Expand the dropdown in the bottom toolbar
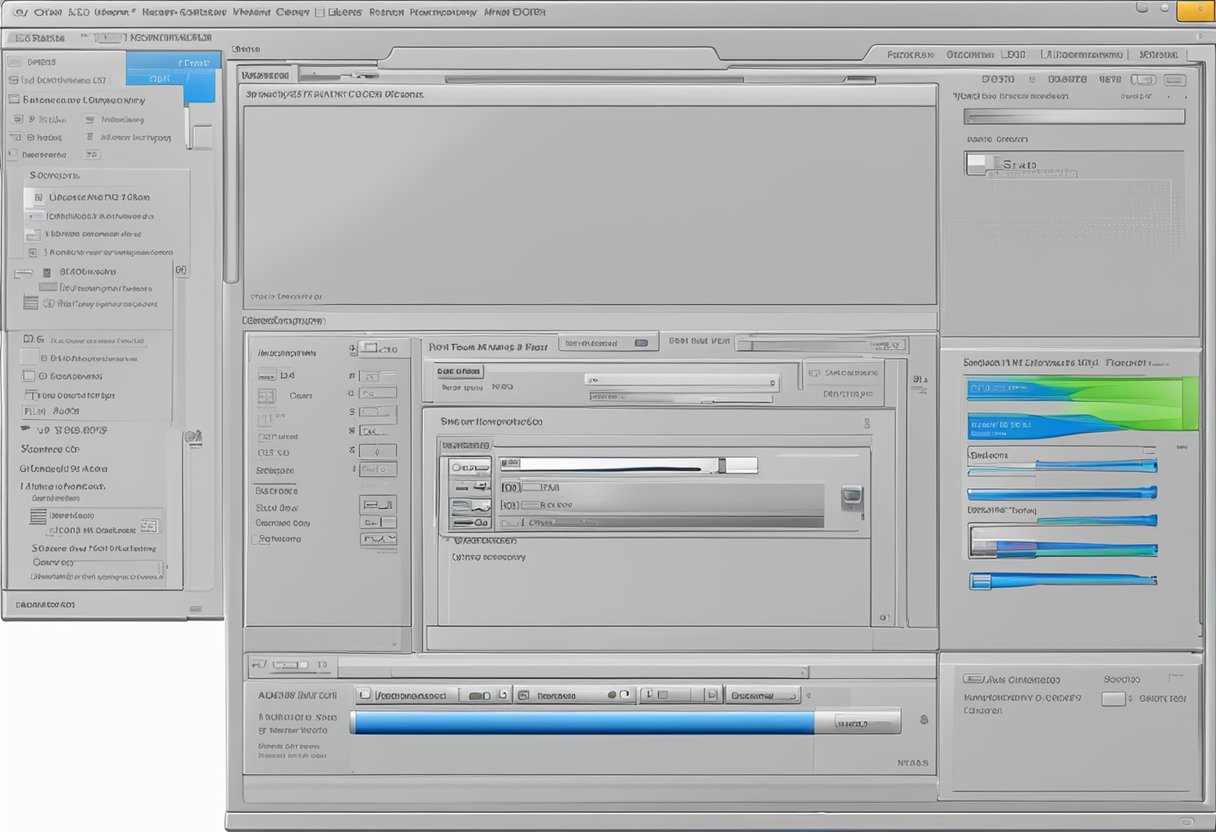This screenshot has height=832, width=1216. (764, 695)
